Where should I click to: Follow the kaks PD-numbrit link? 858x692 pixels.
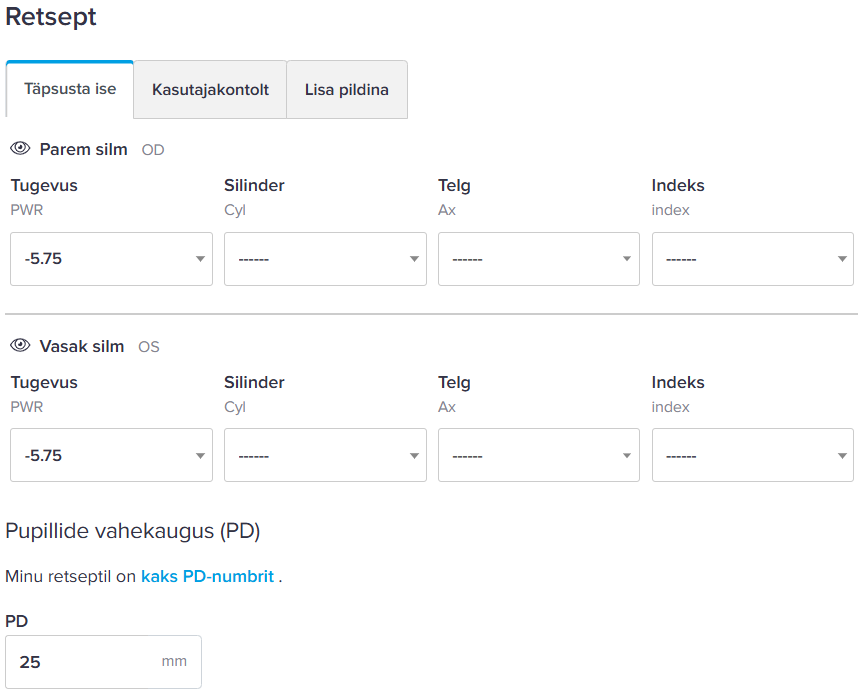207,577
